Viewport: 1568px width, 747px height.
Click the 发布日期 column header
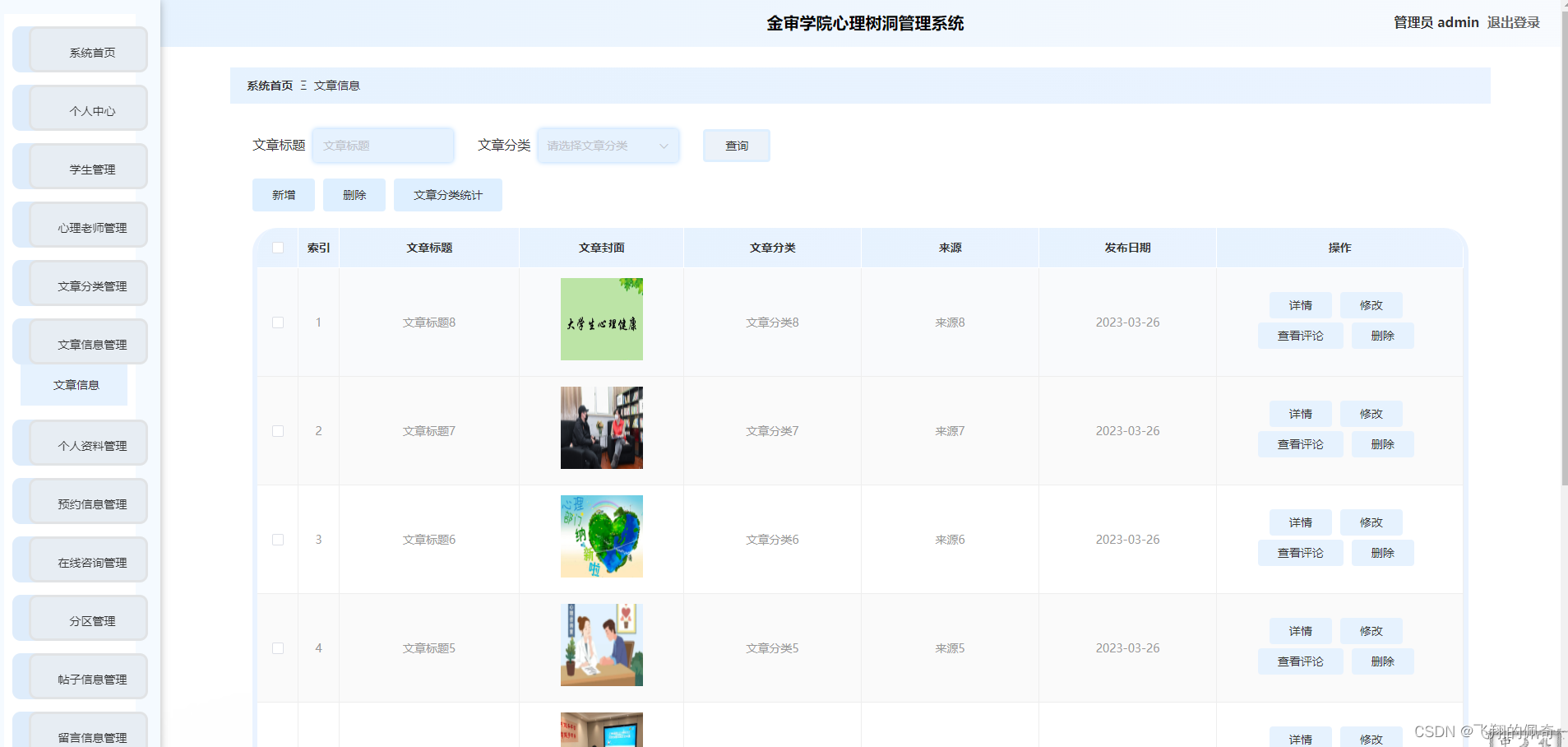[x=1127, y=248]
